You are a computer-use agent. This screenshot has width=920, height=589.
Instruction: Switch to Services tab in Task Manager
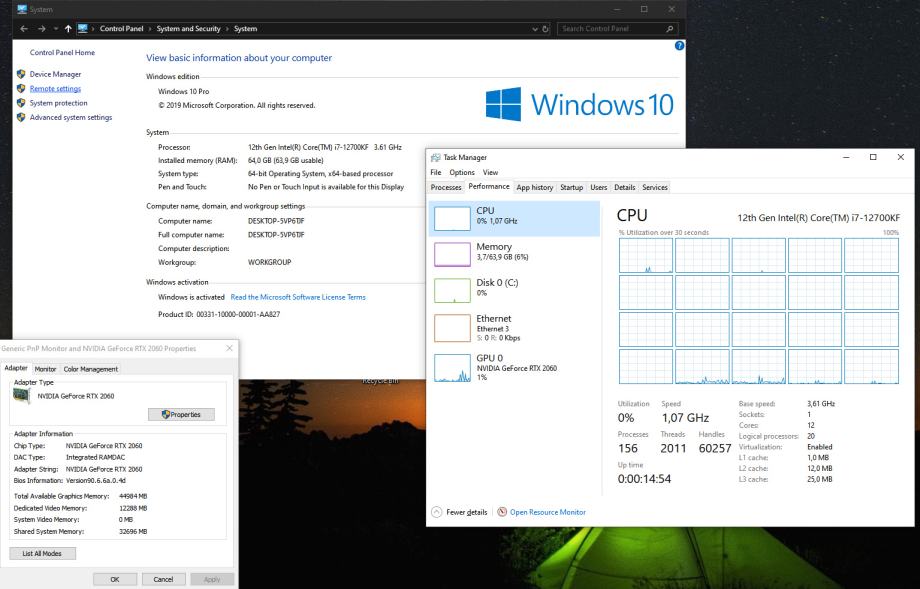click(x=655, y=187)
